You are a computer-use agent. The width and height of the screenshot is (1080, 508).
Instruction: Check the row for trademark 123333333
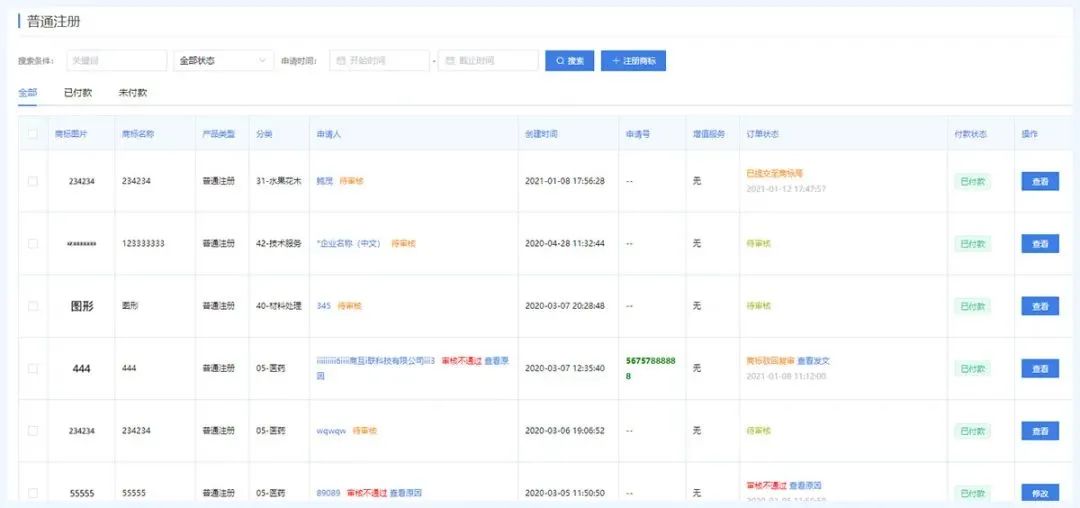(x=33, y=243)
